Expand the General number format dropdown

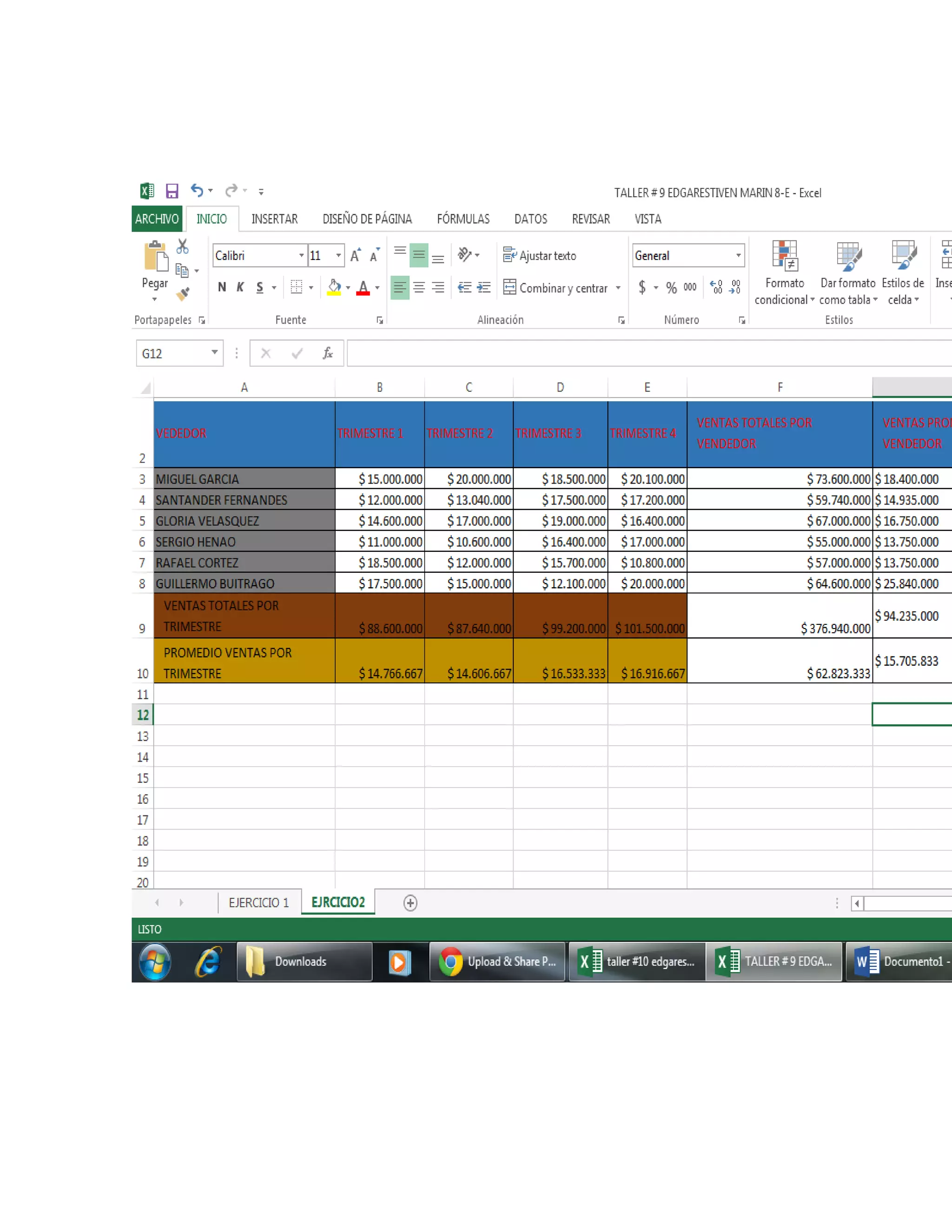738,256
